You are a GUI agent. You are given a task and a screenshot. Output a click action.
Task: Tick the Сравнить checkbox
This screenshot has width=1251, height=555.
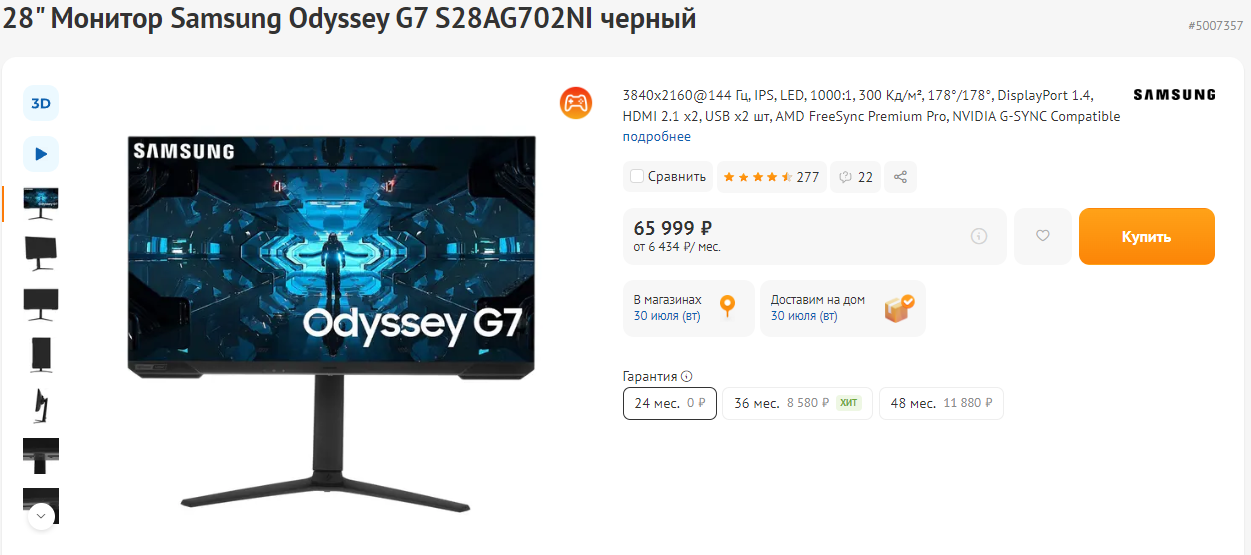(637, 177)
